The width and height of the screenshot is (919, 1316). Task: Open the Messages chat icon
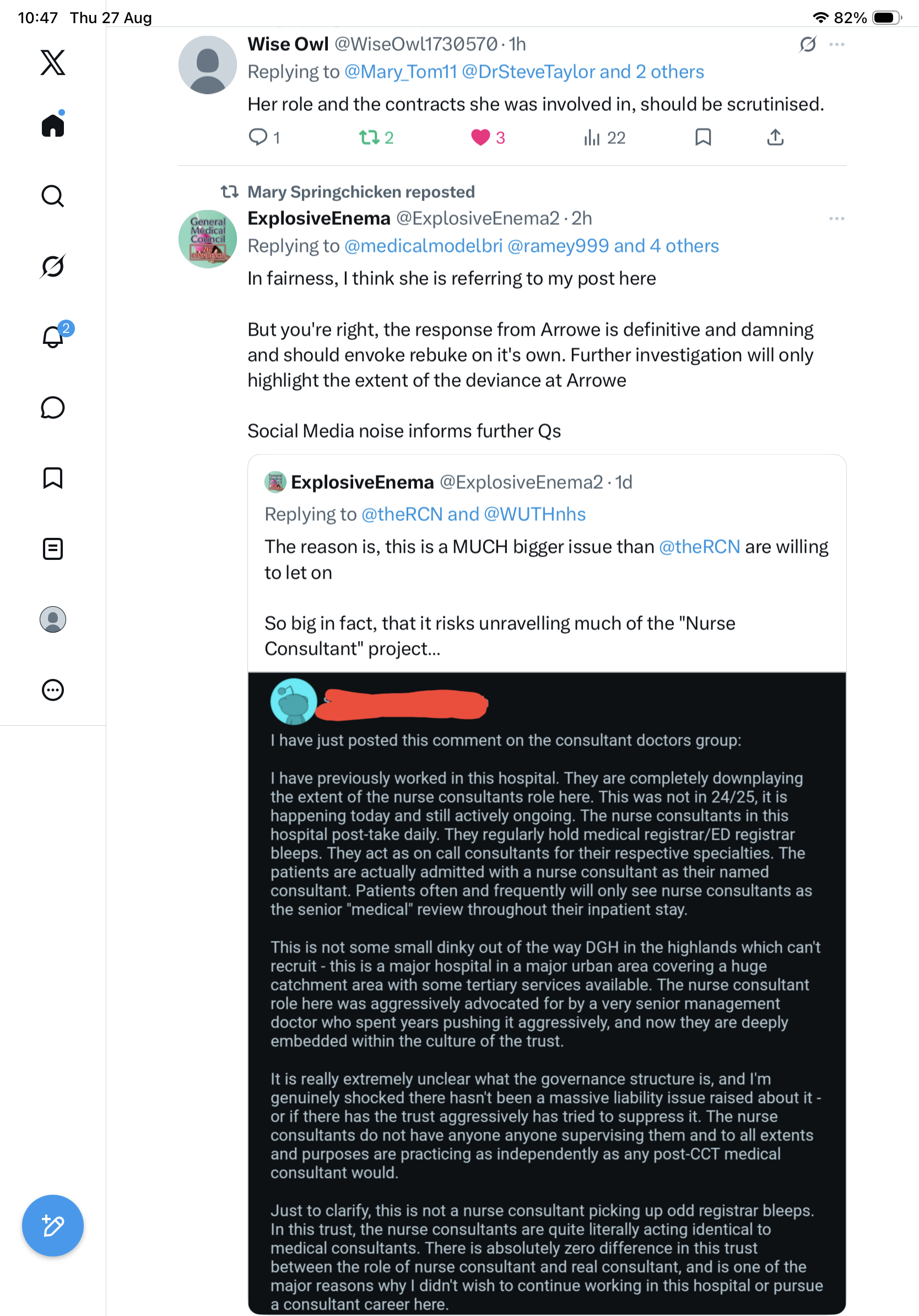point(53,407)
